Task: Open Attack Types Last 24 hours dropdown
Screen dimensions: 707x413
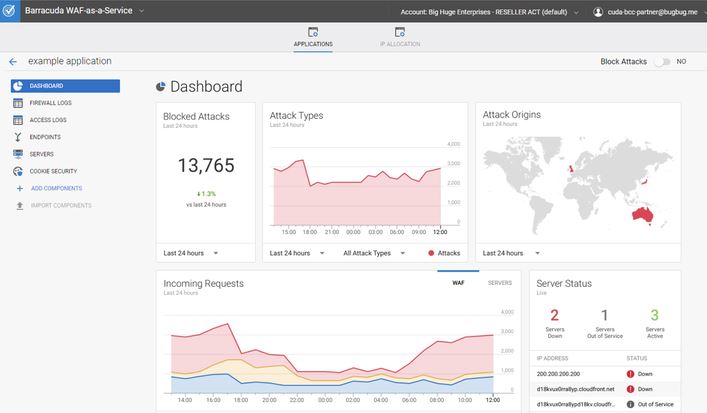Action: 297,253
